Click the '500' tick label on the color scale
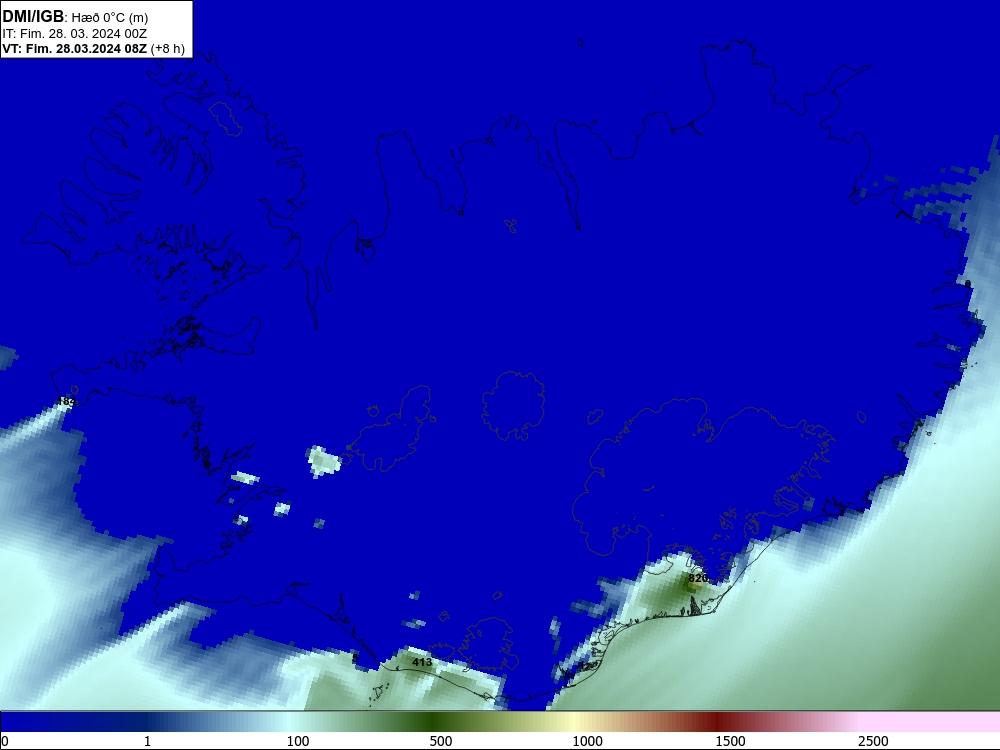Screen dimensions: 1000x750 441,741
